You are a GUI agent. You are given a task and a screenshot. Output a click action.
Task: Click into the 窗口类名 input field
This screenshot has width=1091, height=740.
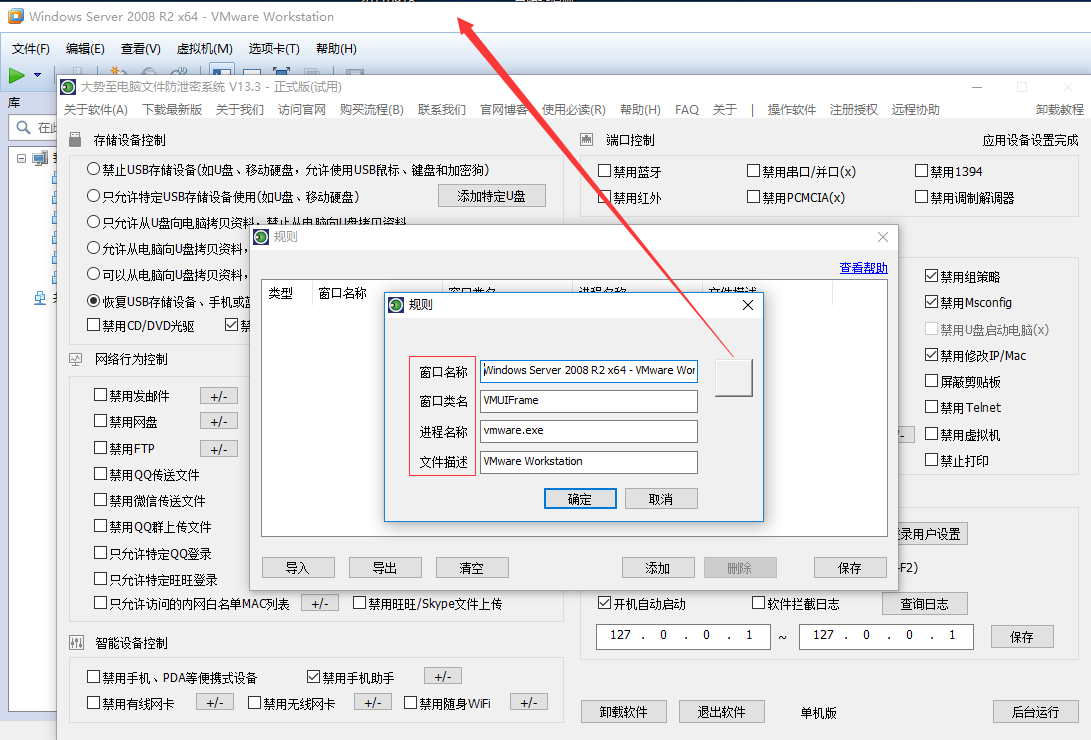click(x=588, y=401)
